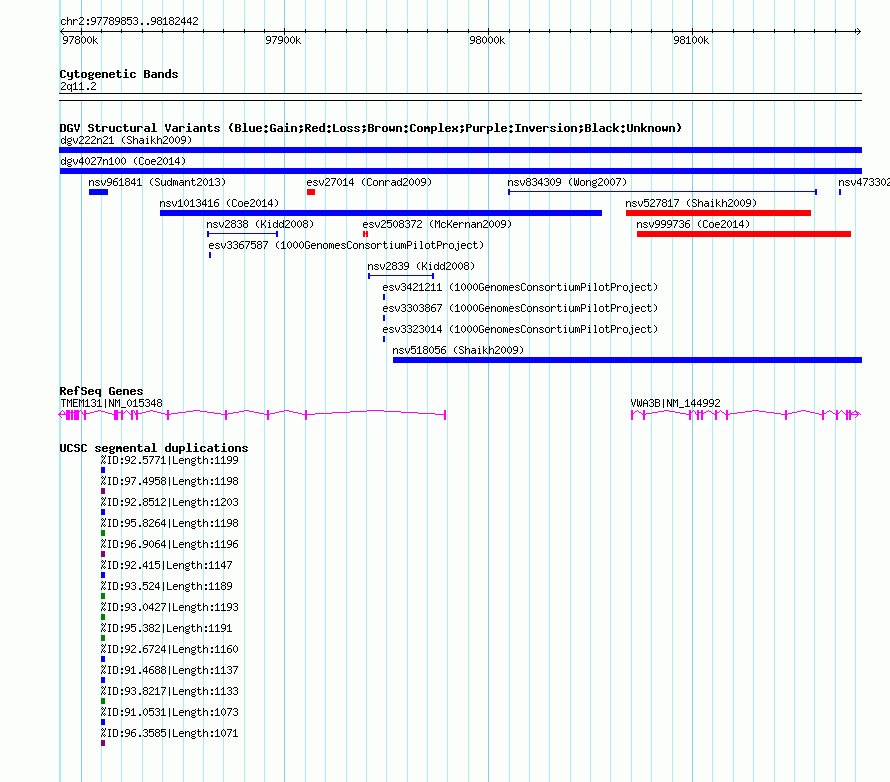
Task: Select duplication %ID:92.5771|Length:1199
Action: [x=170, y=460]
